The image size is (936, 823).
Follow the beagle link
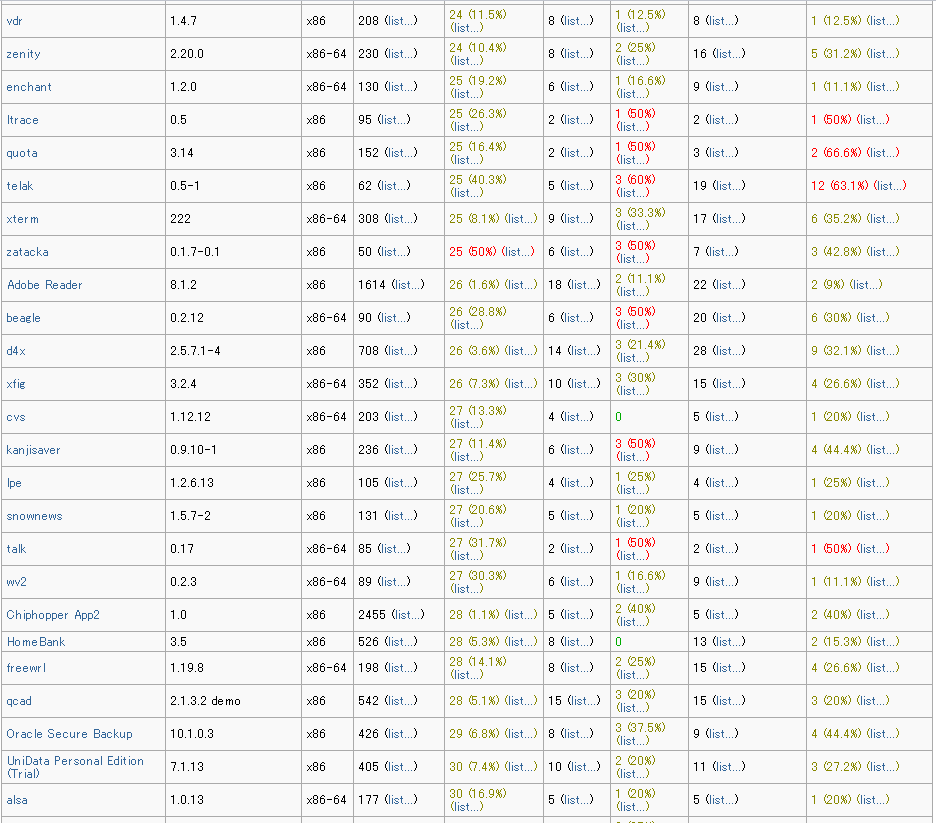tap(23, 318)
